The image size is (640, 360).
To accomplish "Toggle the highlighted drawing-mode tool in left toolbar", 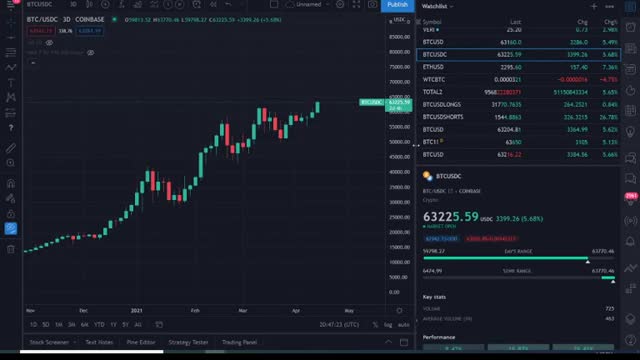I will click(x=11, y=229).
